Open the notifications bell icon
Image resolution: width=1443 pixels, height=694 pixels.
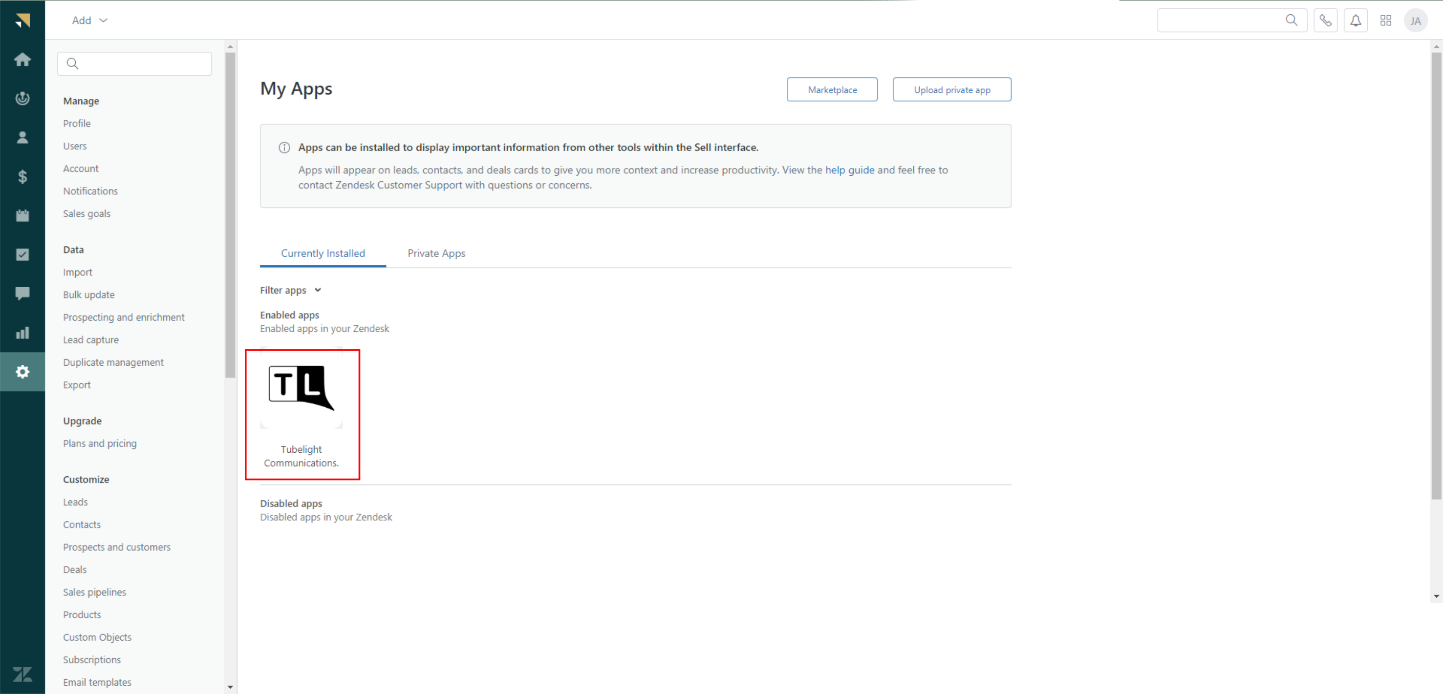pos(1356,20)
